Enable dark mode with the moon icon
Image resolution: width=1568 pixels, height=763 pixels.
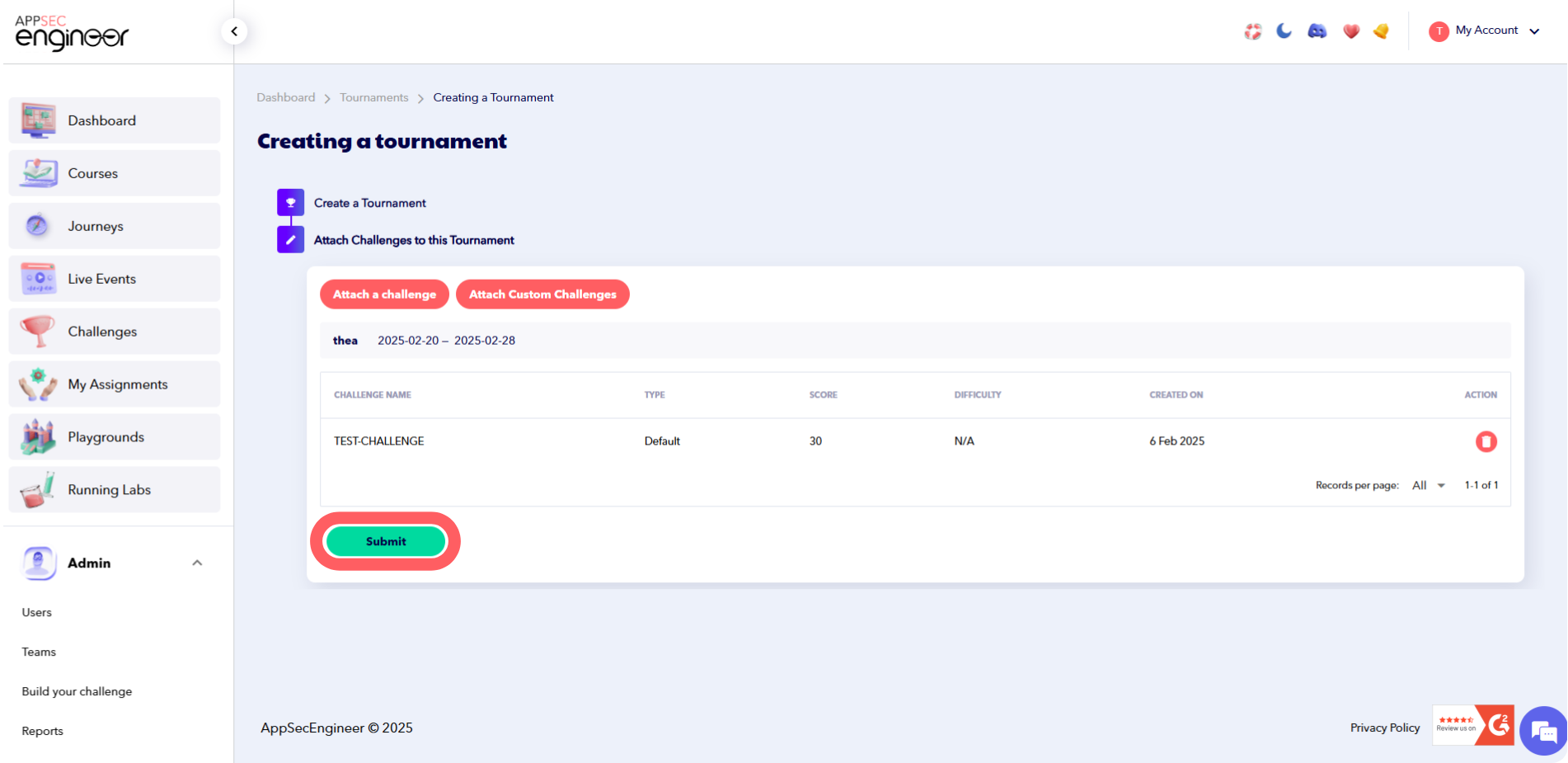1284,31
